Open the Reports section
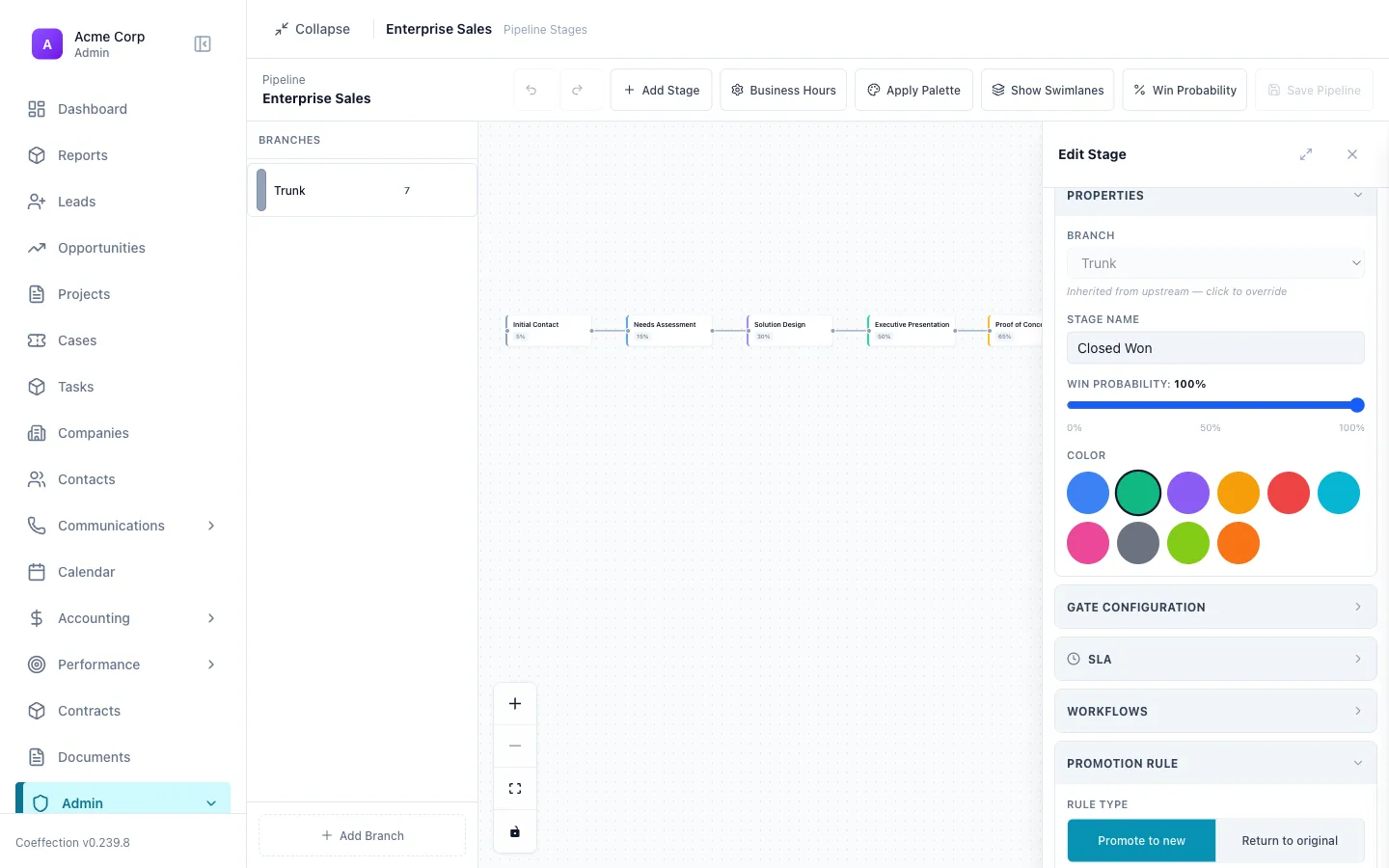Image resolution: width=1389 pixels, height=868 pixels. point(123,155)
